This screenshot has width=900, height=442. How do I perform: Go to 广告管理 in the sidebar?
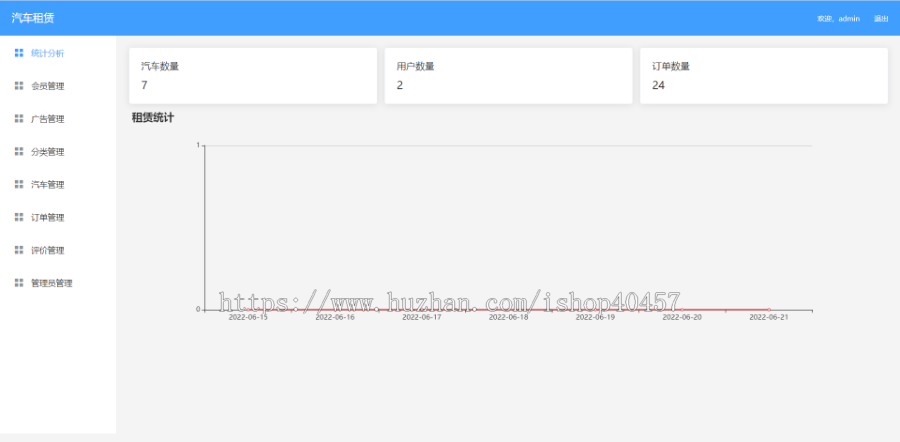pyautogui.click(x=57, y=119)
